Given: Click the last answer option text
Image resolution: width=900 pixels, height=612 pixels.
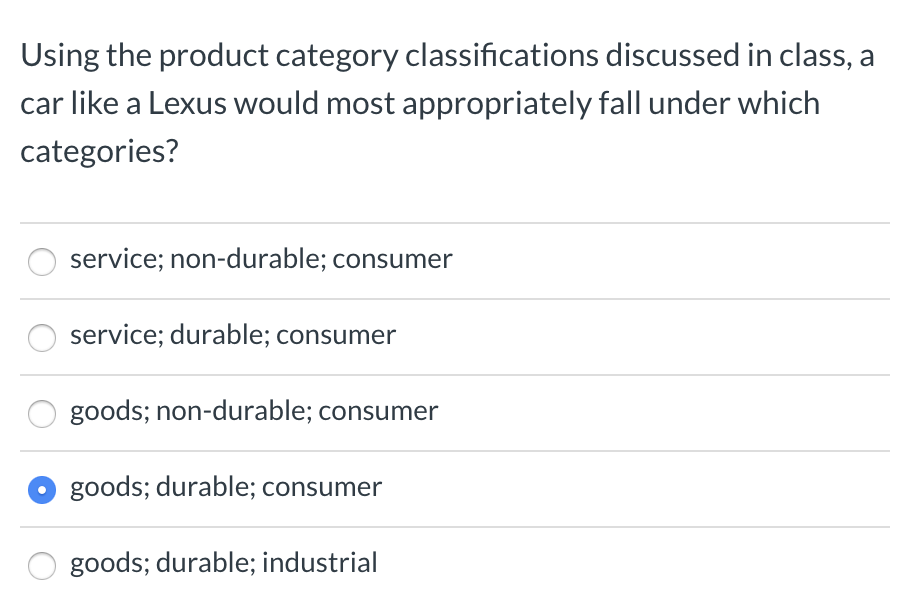Looking at the screenshot, I should (x=223, y=563).
